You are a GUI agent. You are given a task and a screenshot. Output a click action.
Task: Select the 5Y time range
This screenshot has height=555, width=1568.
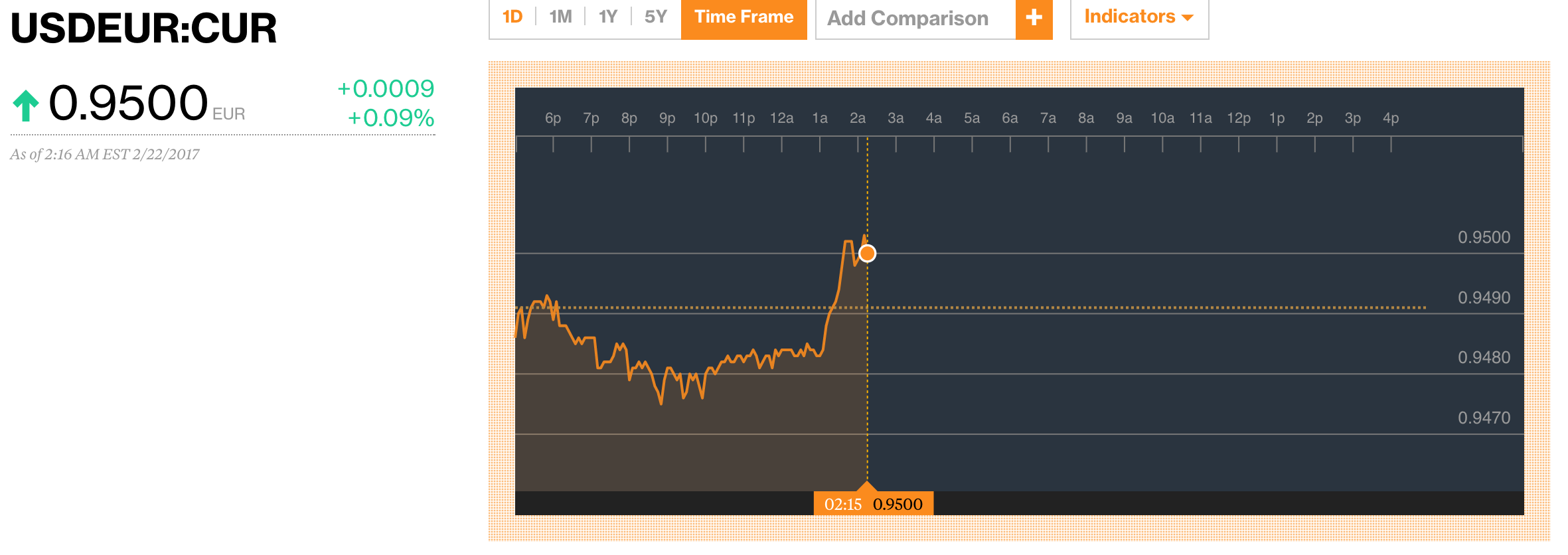point(655,17)
